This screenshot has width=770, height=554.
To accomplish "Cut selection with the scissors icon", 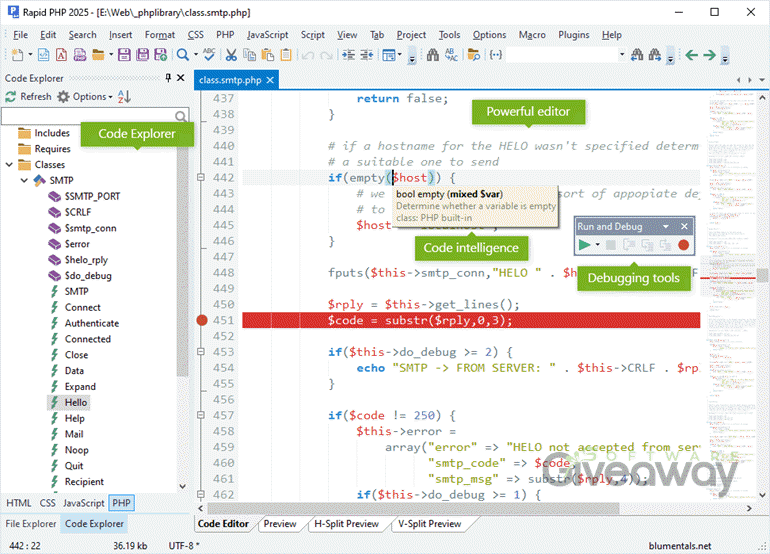I will pos(231,55).
